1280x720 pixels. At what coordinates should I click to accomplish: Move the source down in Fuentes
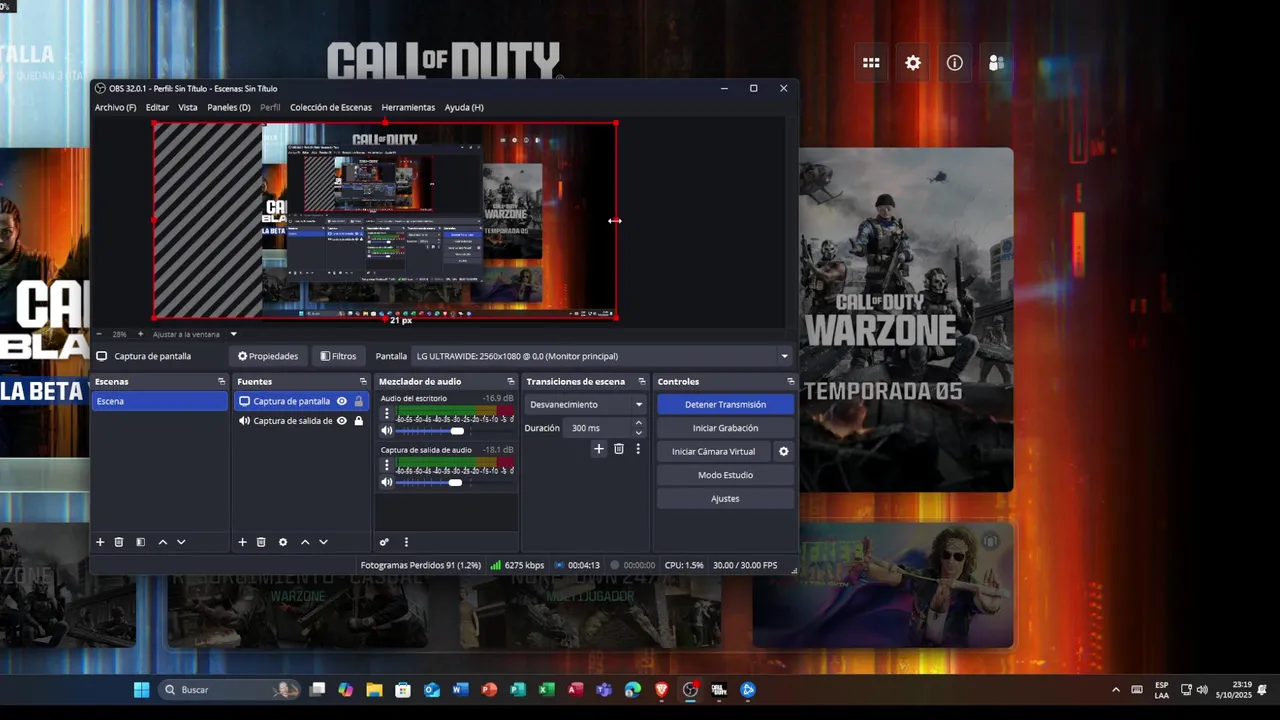[x=323, y=542]
